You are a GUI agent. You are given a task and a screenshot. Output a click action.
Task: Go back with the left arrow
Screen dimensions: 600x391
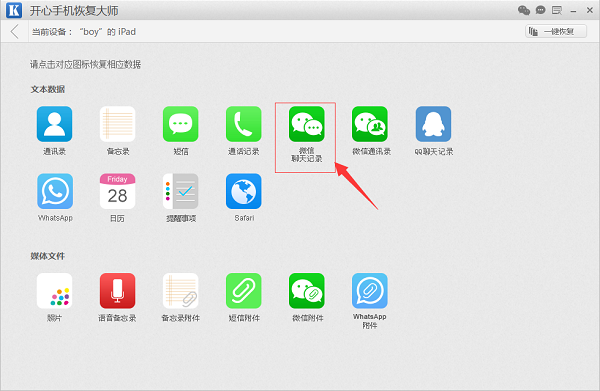(x=15, y=31)
